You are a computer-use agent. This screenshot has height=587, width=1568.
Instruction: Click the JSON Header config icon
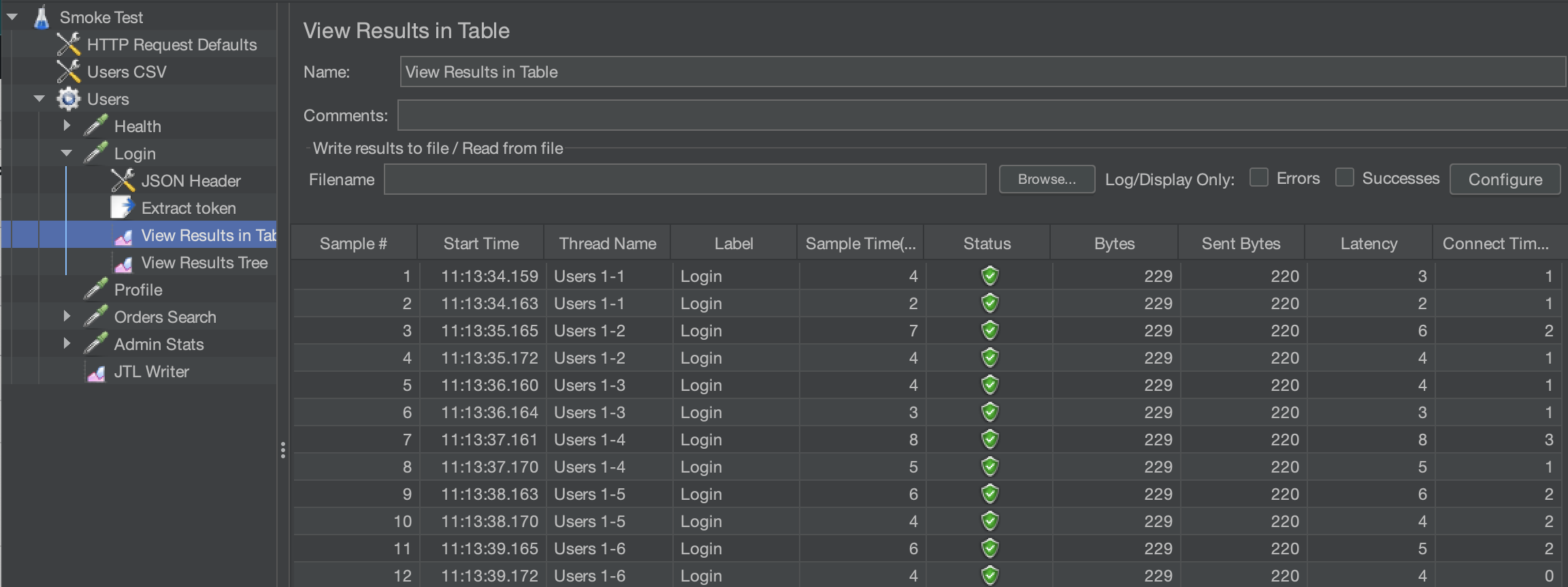click(x=122, y=181)
